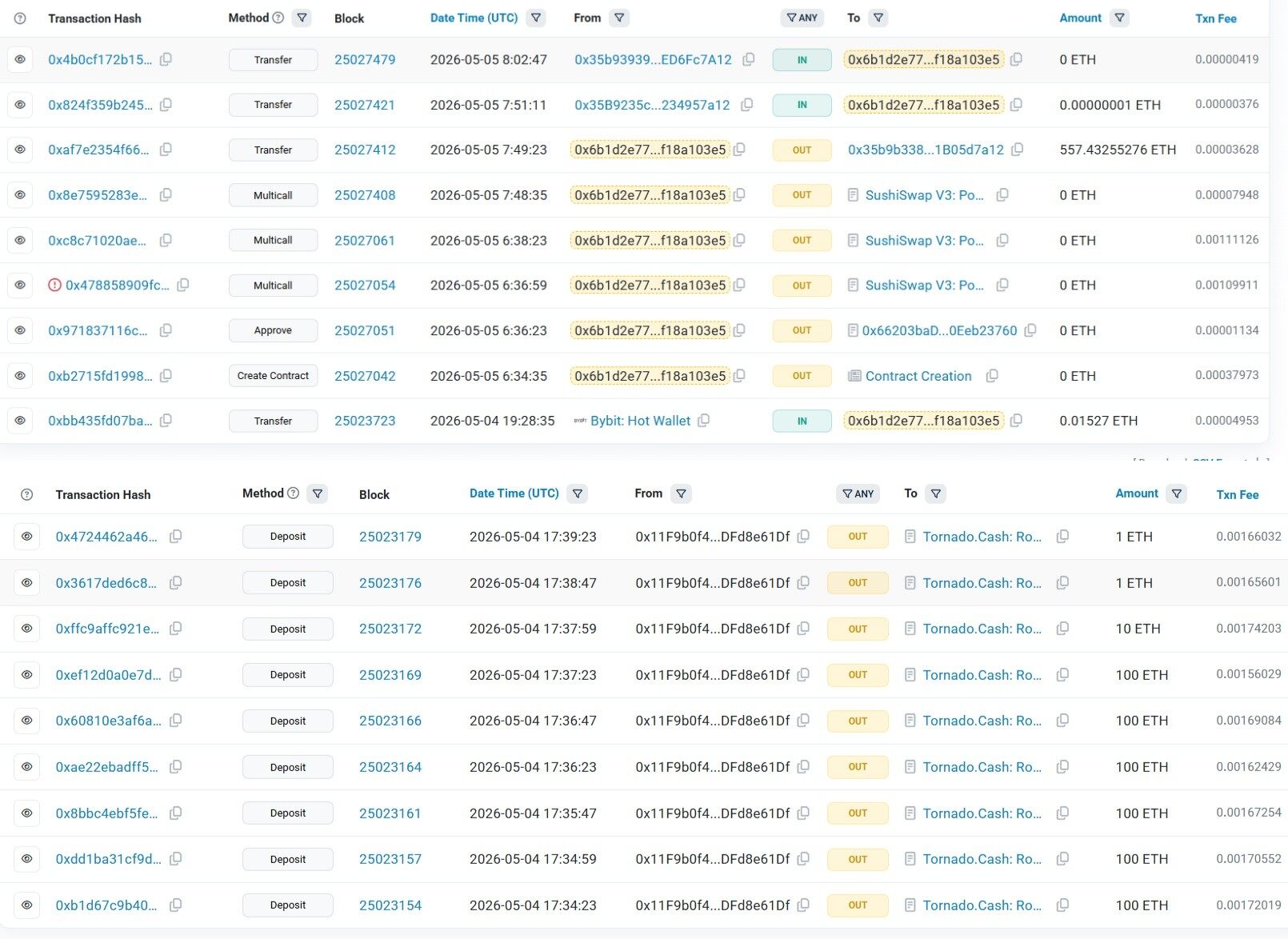Open block 25027479 link

tap(365, 60)
